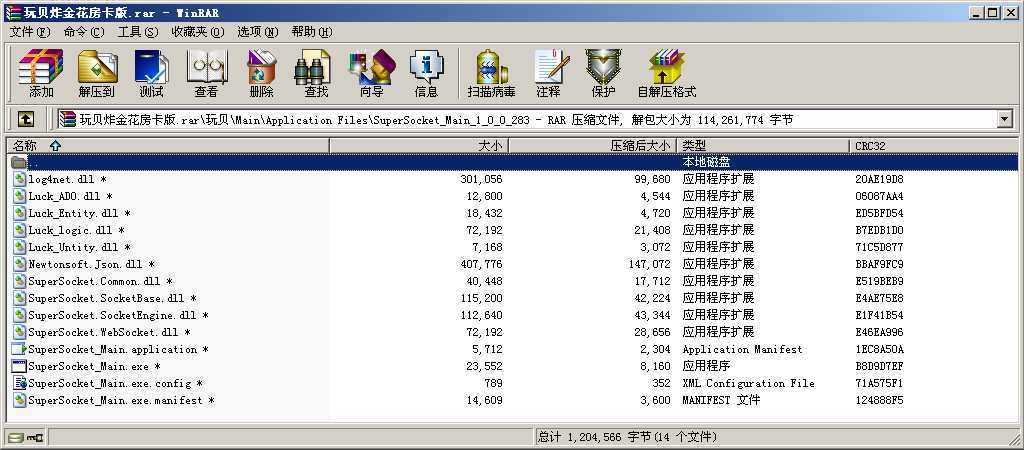The width and height of the screenshot is (1024, 450).
Task: Click the SuperSocket_Main.exe.config file icon
Action: point(19,383)
